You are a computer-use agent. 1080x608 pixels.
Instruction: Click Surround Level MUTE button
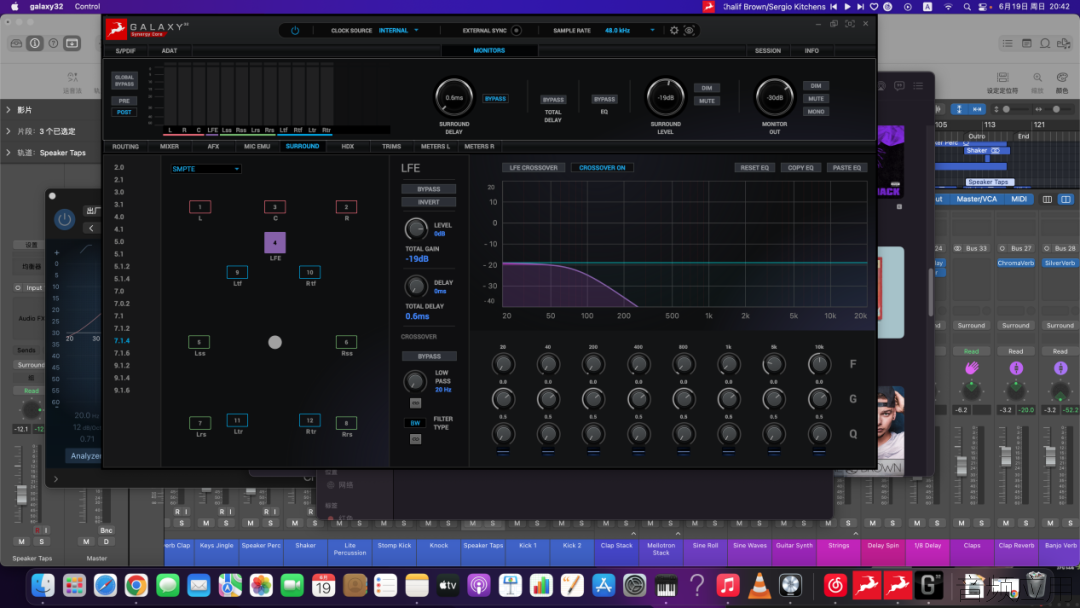707,101
